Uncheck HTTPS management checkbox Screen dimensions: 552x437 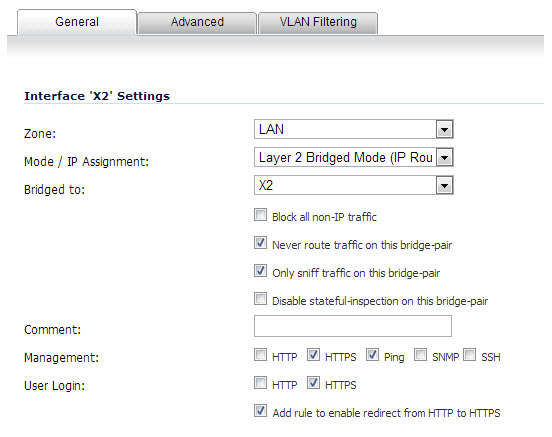[x=313, y=355]
